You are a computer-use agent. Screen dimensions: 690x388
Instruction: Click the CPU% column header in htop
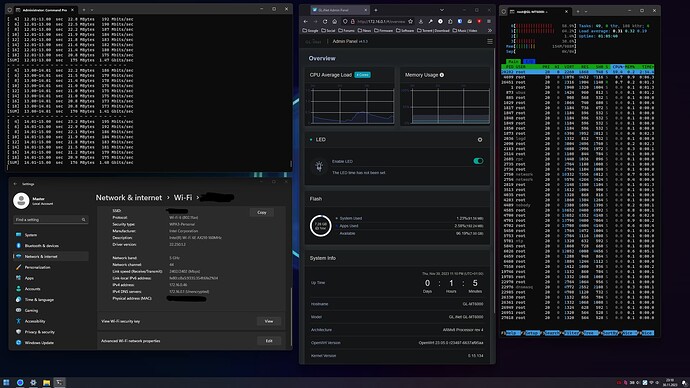[x=618, y=67]
